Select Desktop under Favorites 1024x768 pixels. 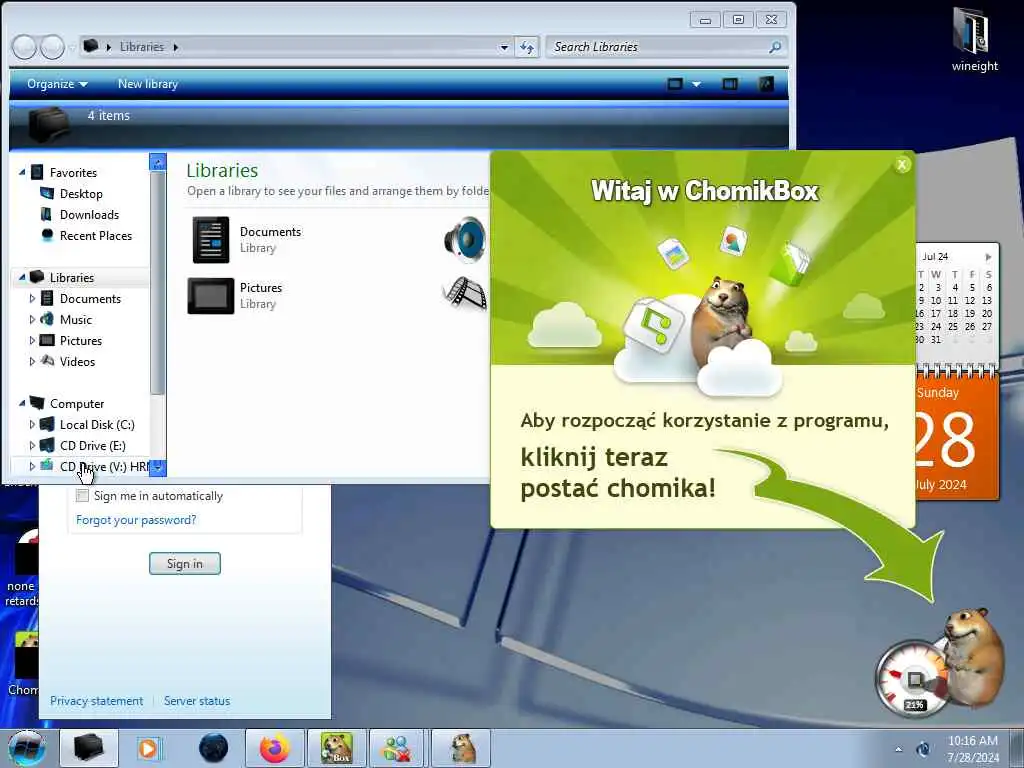(x=81, y=193)
